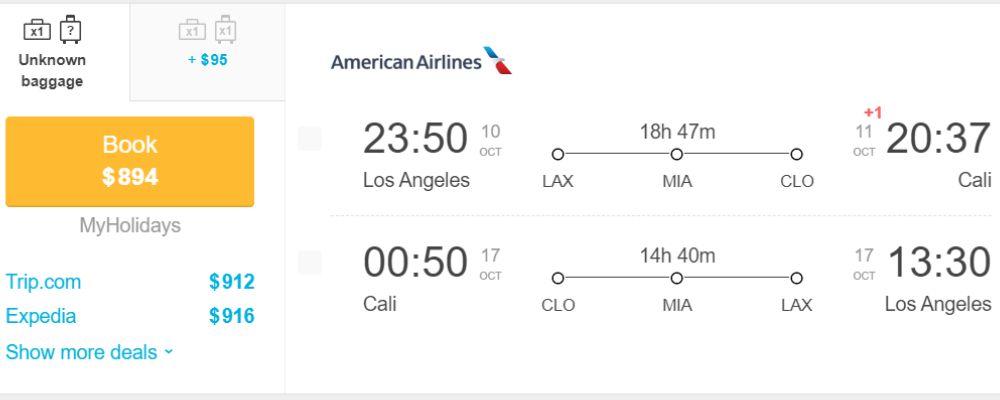Click the 14h 40m return timeline
Image resolution: width=1000 pixels, height=400 pixels.
(x=677, y=278)
